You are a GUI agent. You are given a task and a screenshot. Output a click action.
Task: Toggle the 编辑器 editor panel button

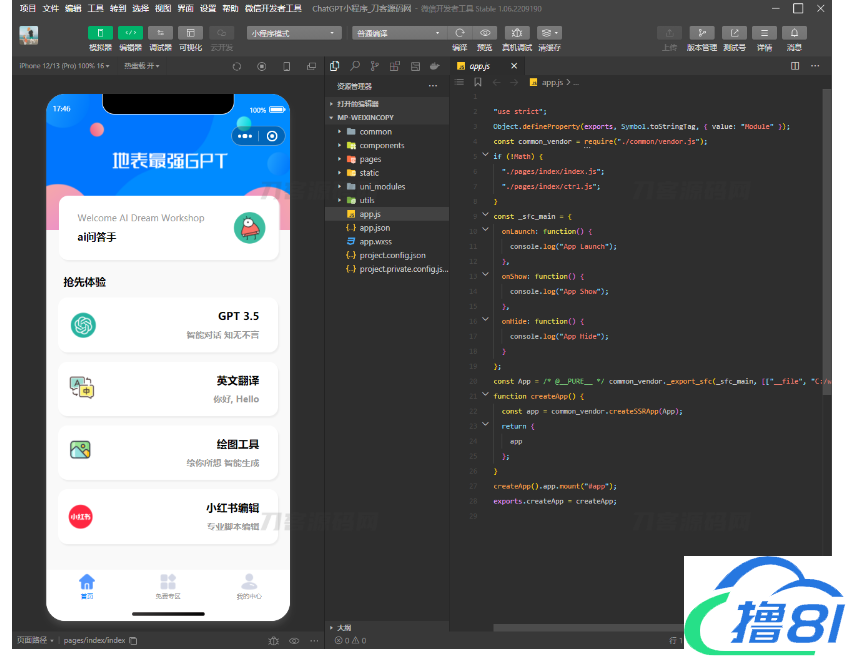pos(131,33)
